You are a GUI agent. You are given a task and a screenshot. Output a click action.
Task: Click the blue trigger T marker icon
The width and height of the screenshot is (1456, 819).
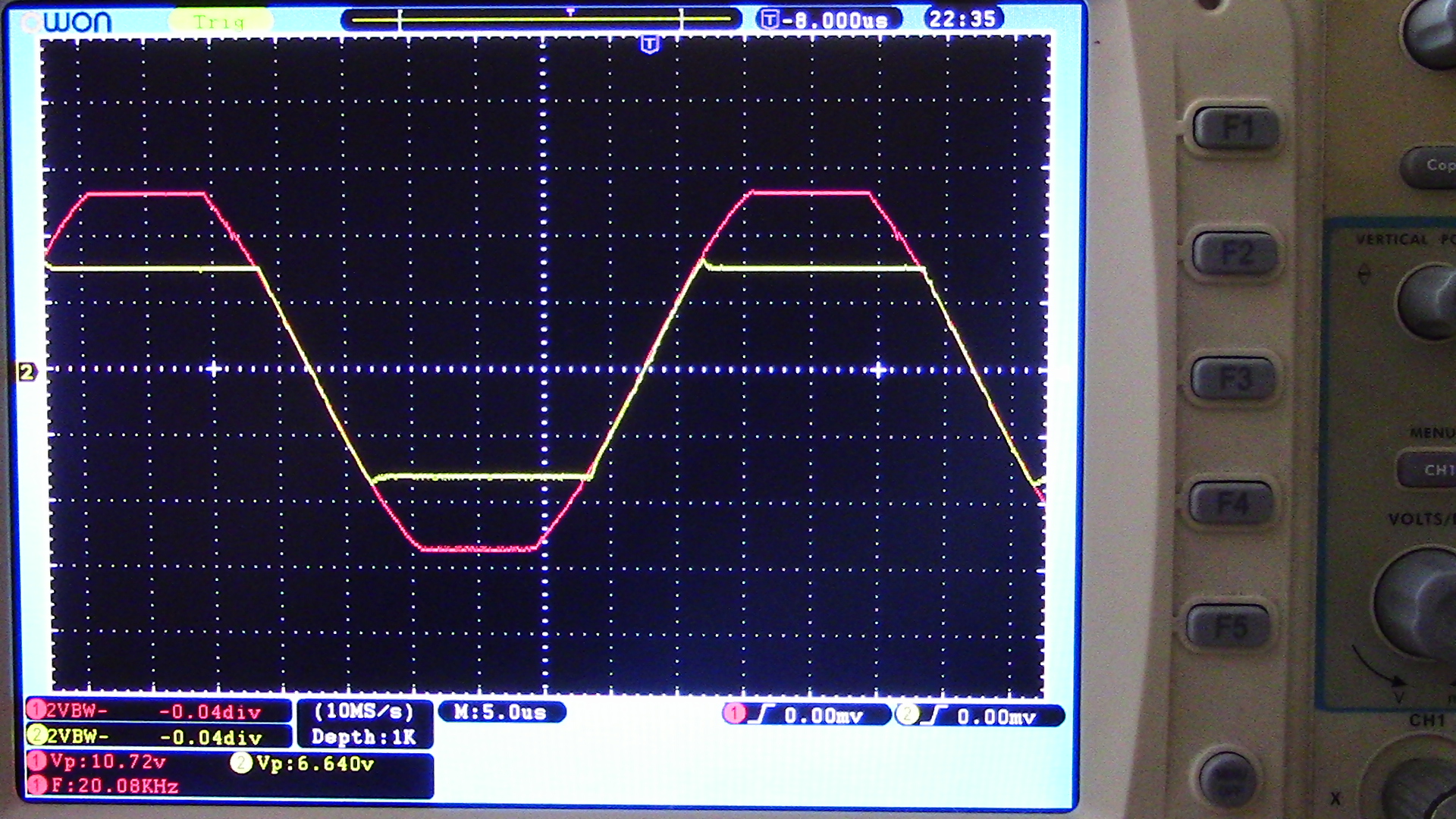click(649, 45)
